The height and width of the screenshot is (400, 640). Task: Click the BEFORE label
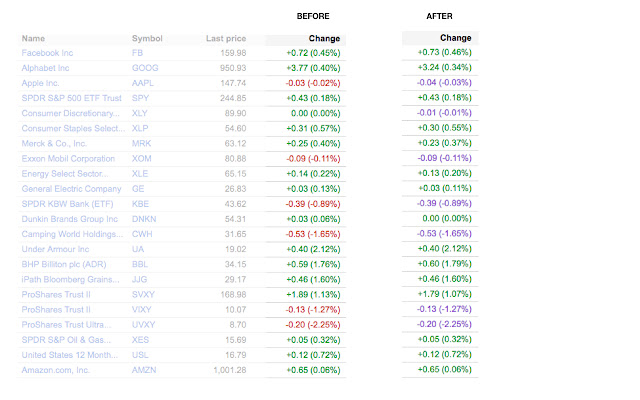[313, 16]
